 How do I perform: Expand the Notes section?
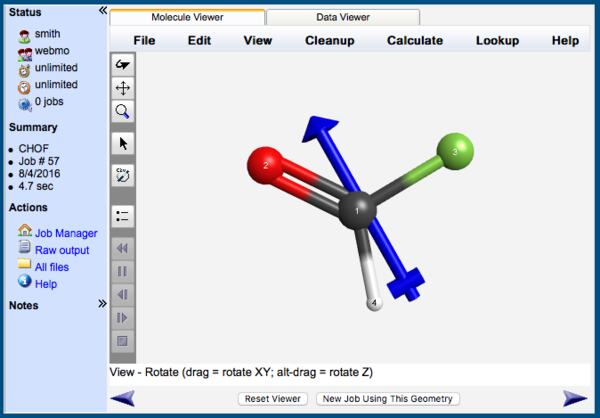click(x=102, y=304)
